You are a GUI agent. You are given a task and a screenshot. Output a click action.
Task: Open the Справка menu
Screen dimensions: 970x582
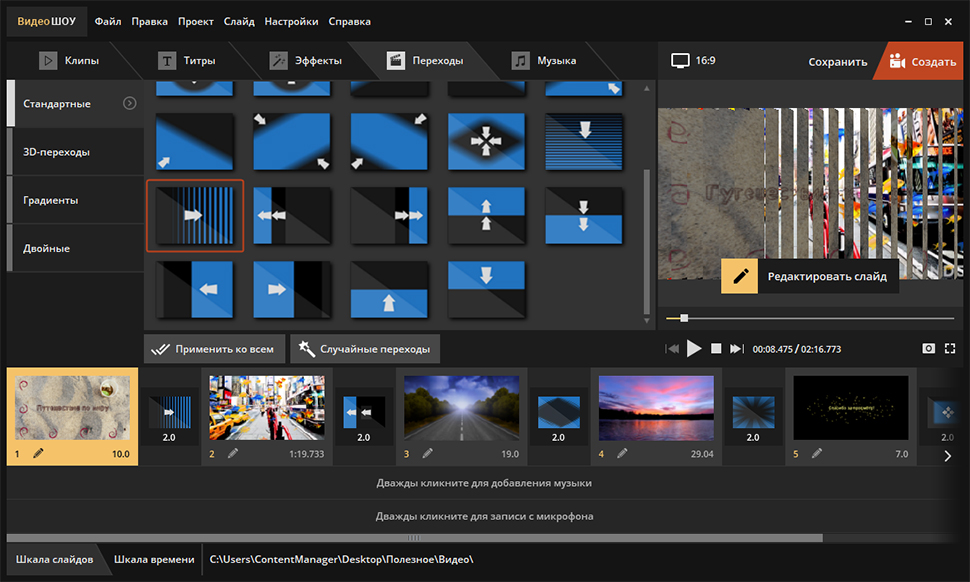[350, 22]
